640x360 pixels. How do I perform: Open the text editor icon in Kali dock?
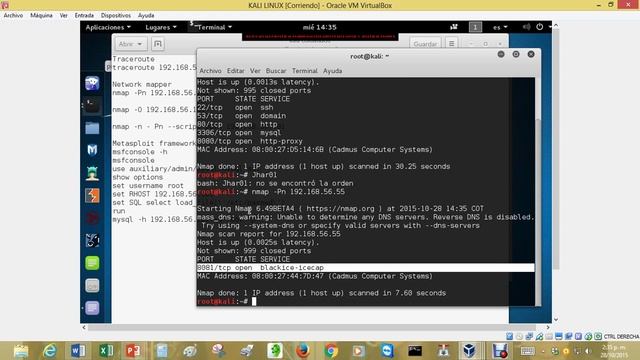coord(92,308)
